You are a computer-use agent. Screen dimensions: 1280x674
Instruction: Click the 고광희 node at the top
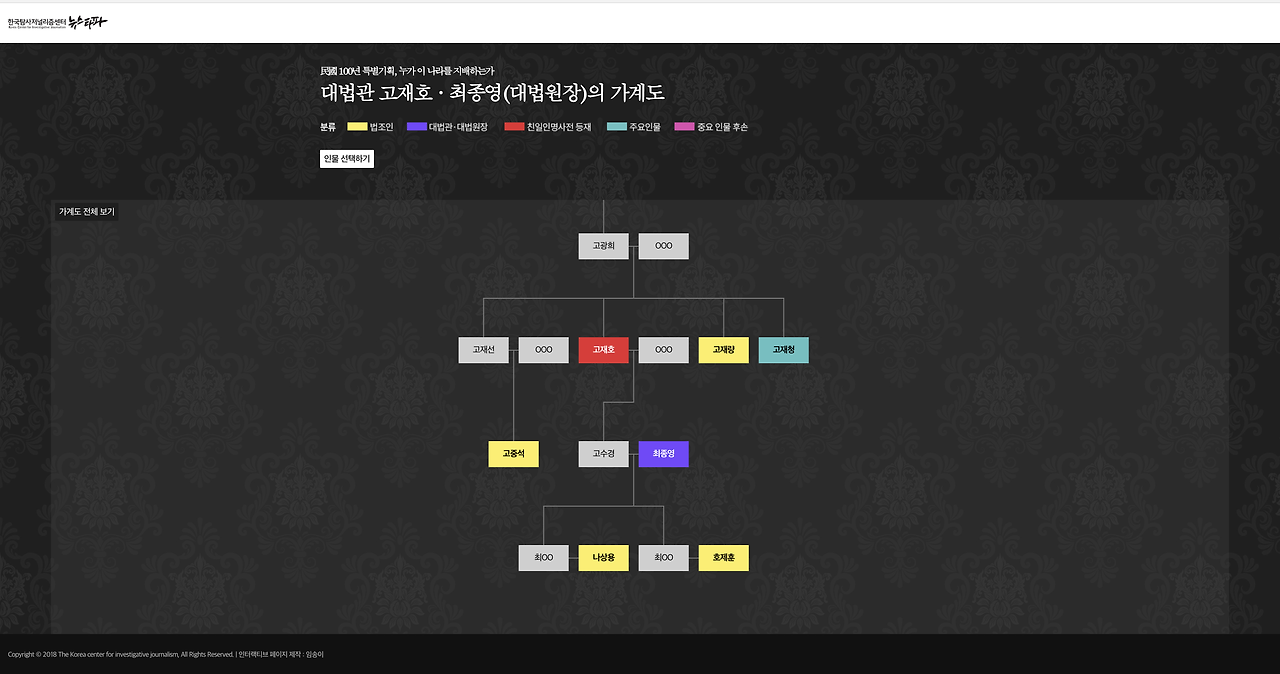coord(603,245)
